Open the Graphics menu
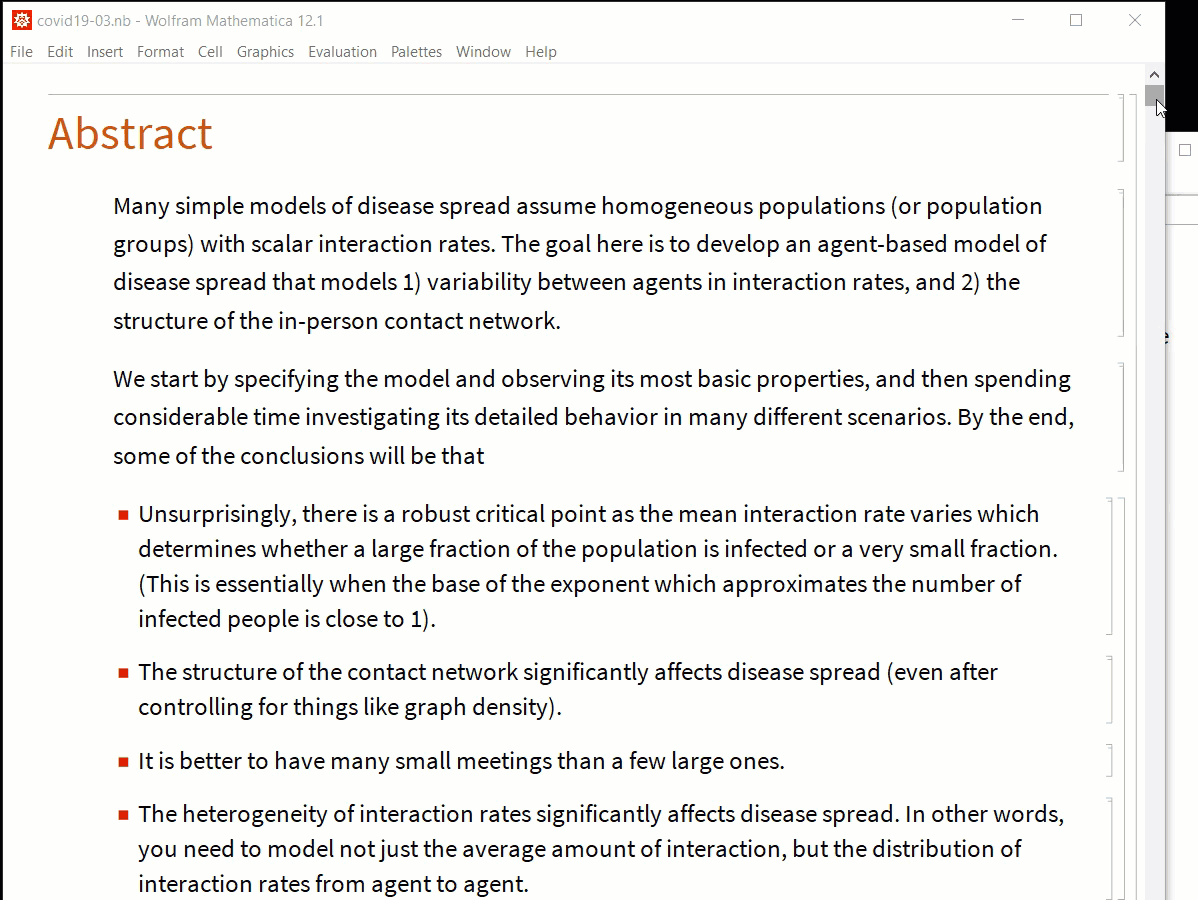 coord(265,52)
